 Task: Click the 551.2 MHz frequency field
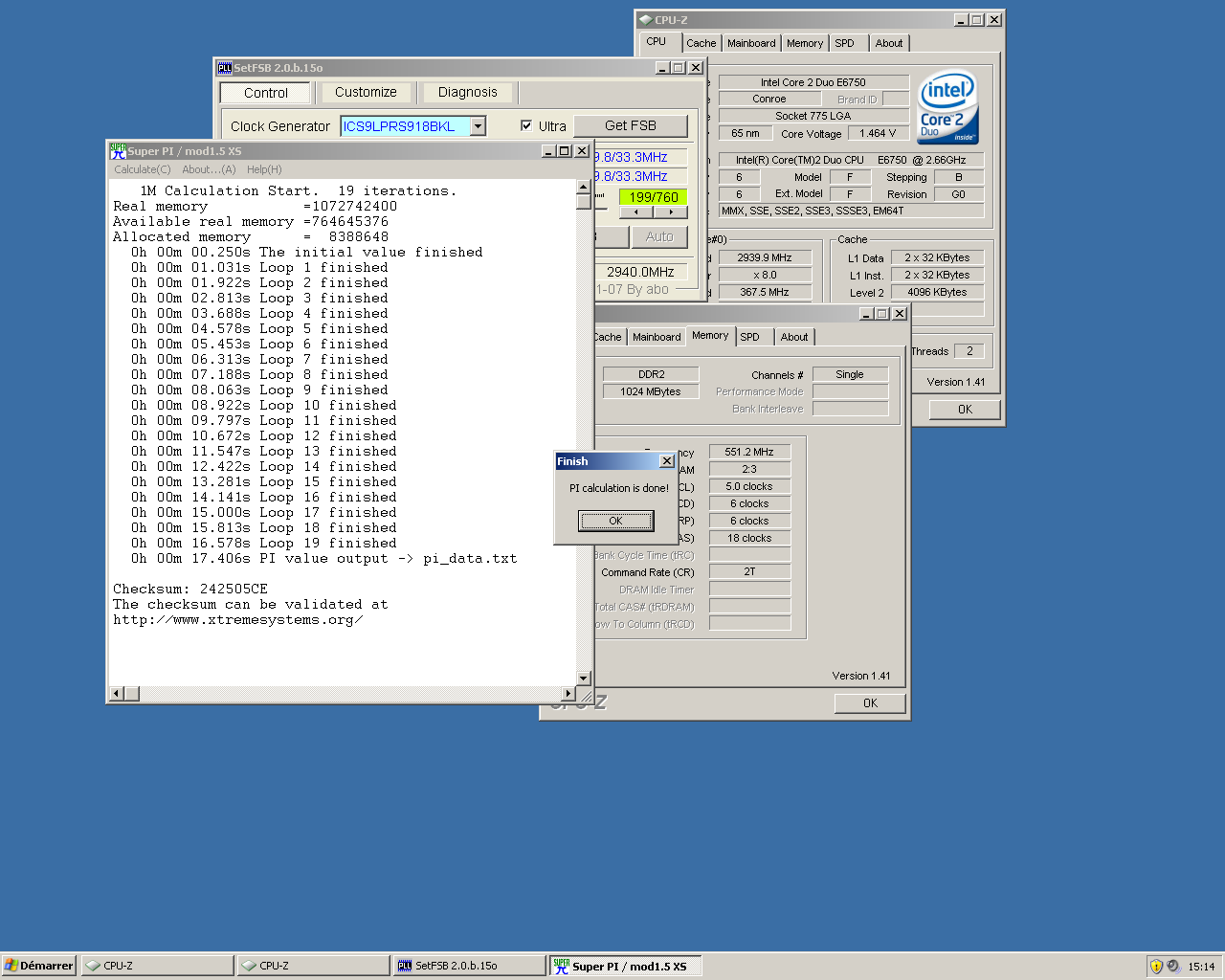coord(749,452)
